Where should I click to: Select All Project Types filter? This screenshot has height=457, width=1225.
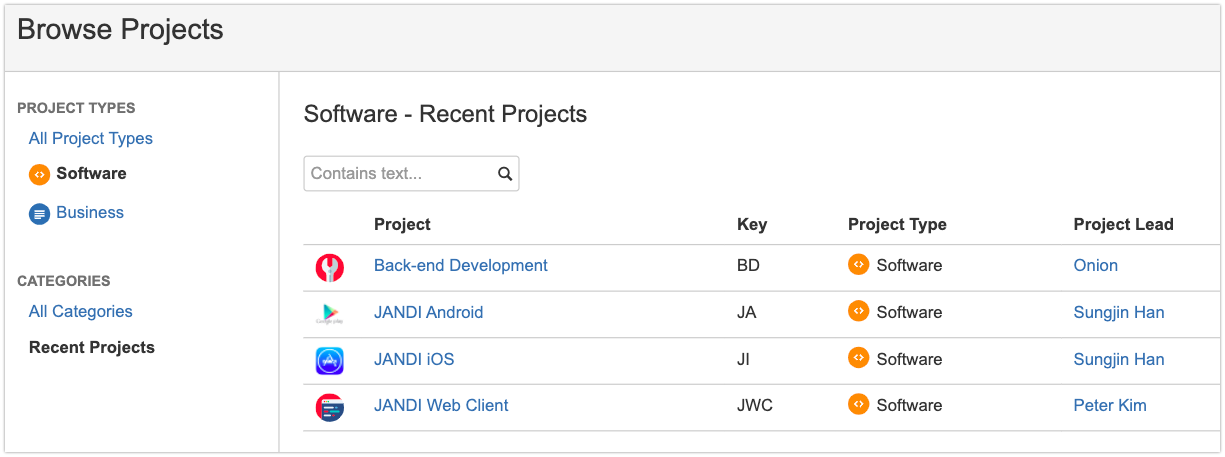pyautogui.click(x=91, y=138)
